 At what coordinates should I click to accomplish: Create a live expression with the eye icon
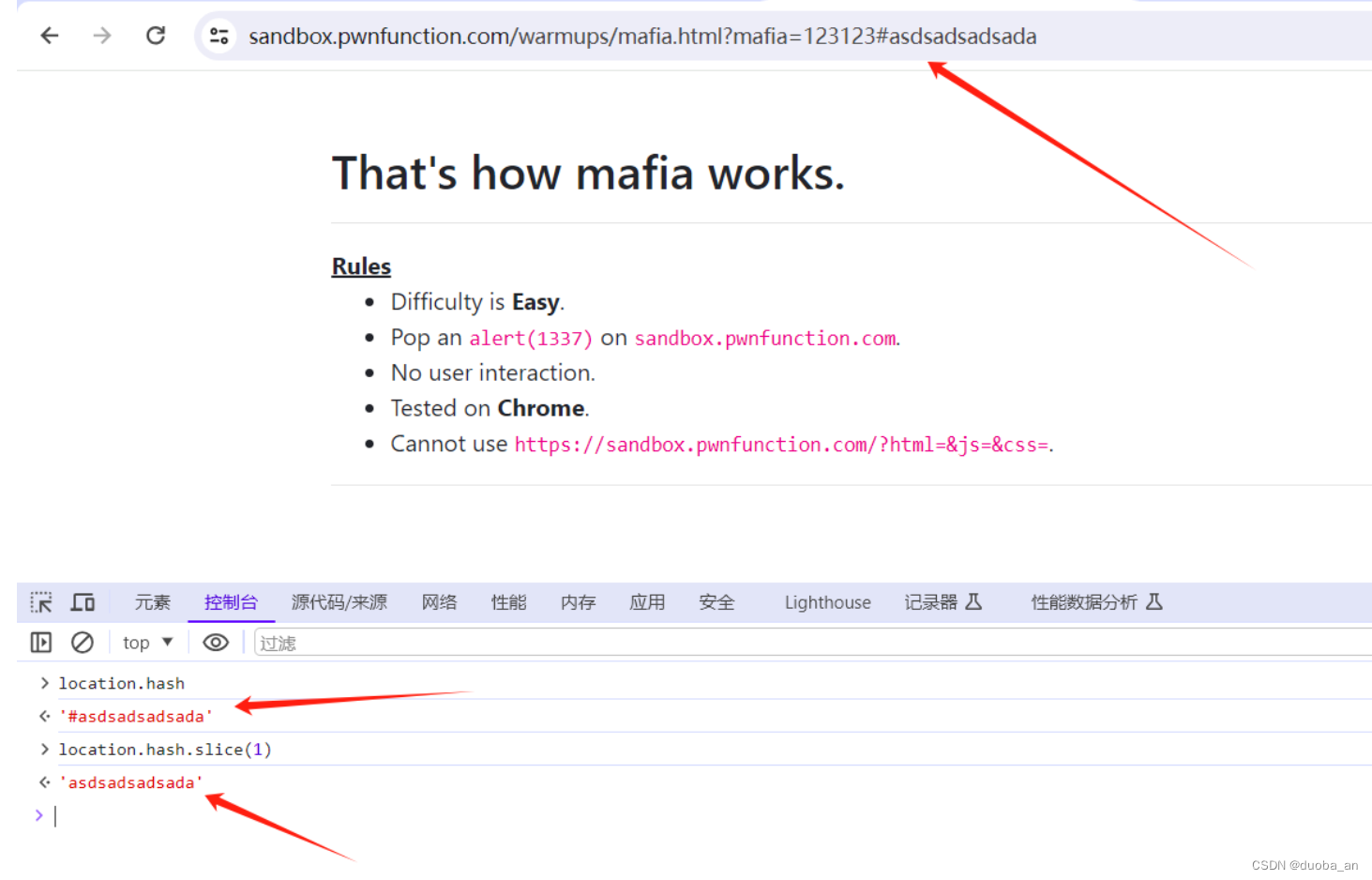(215, 642)
